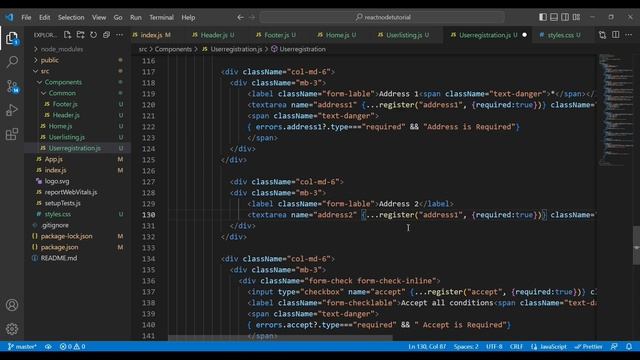
Task: Split the editor to the right
Action: click(616, 35)
